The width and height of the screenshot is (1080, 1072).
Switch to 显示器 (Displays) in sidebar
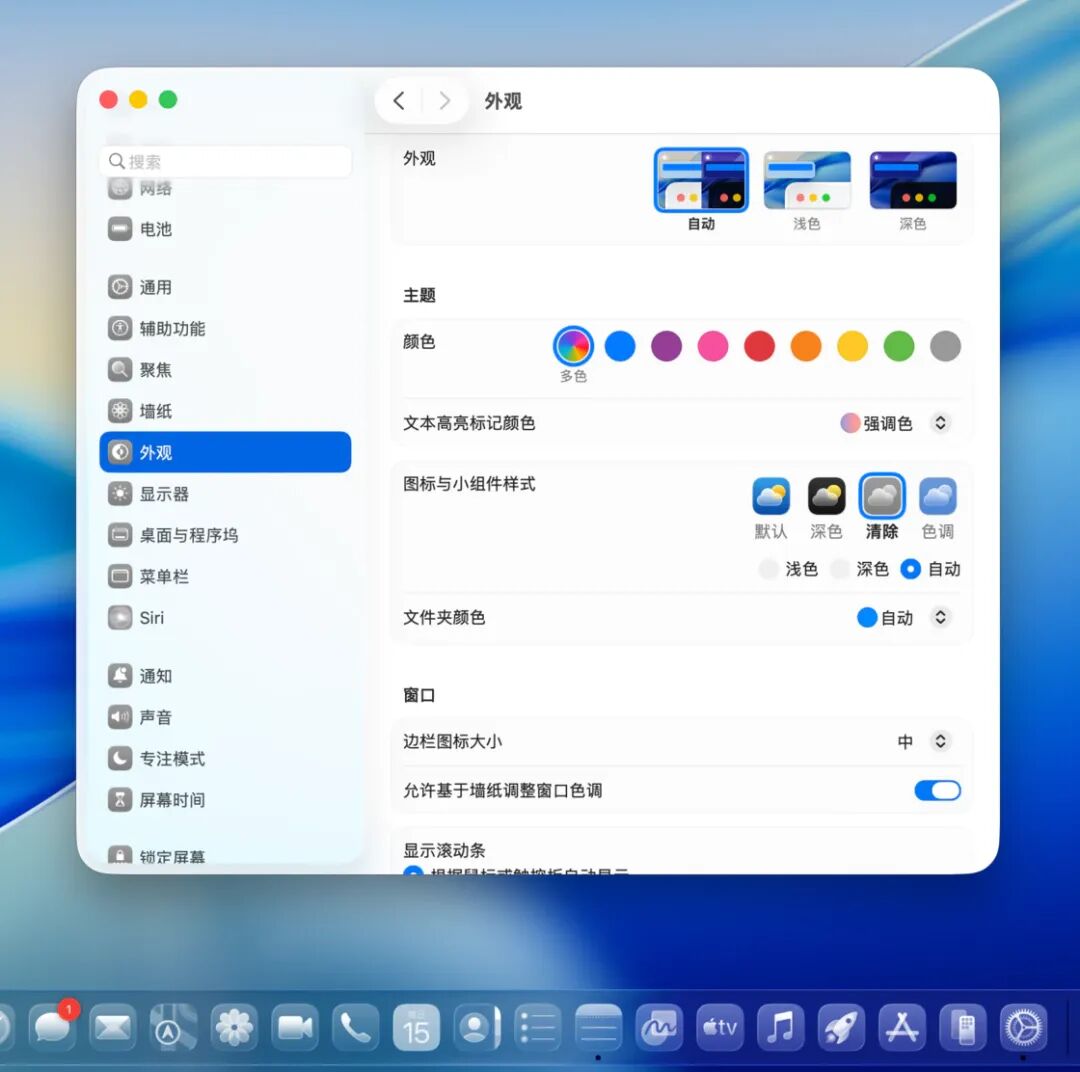[225, 494]
